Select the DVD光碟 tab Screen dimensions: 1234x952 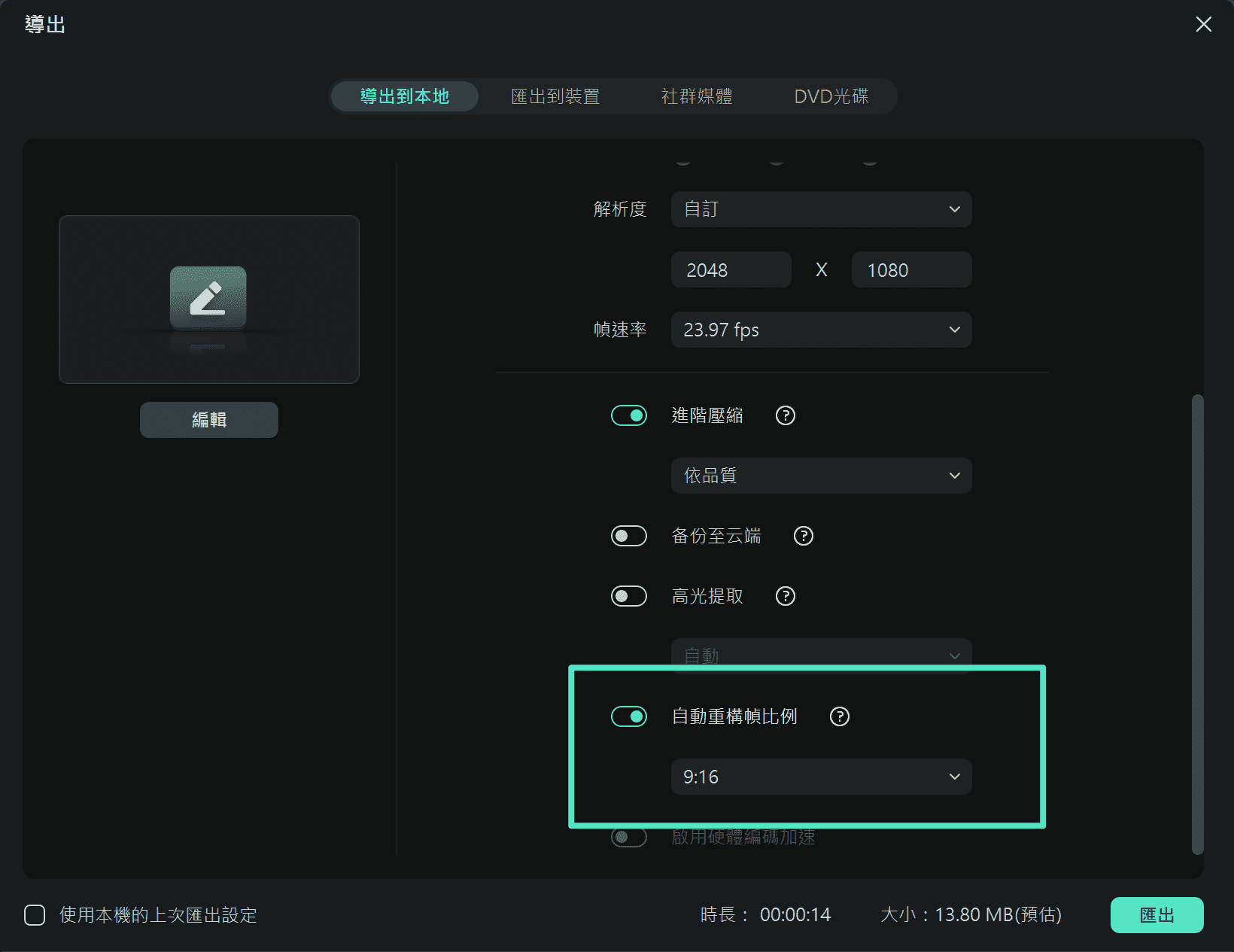tap(831, 96)
